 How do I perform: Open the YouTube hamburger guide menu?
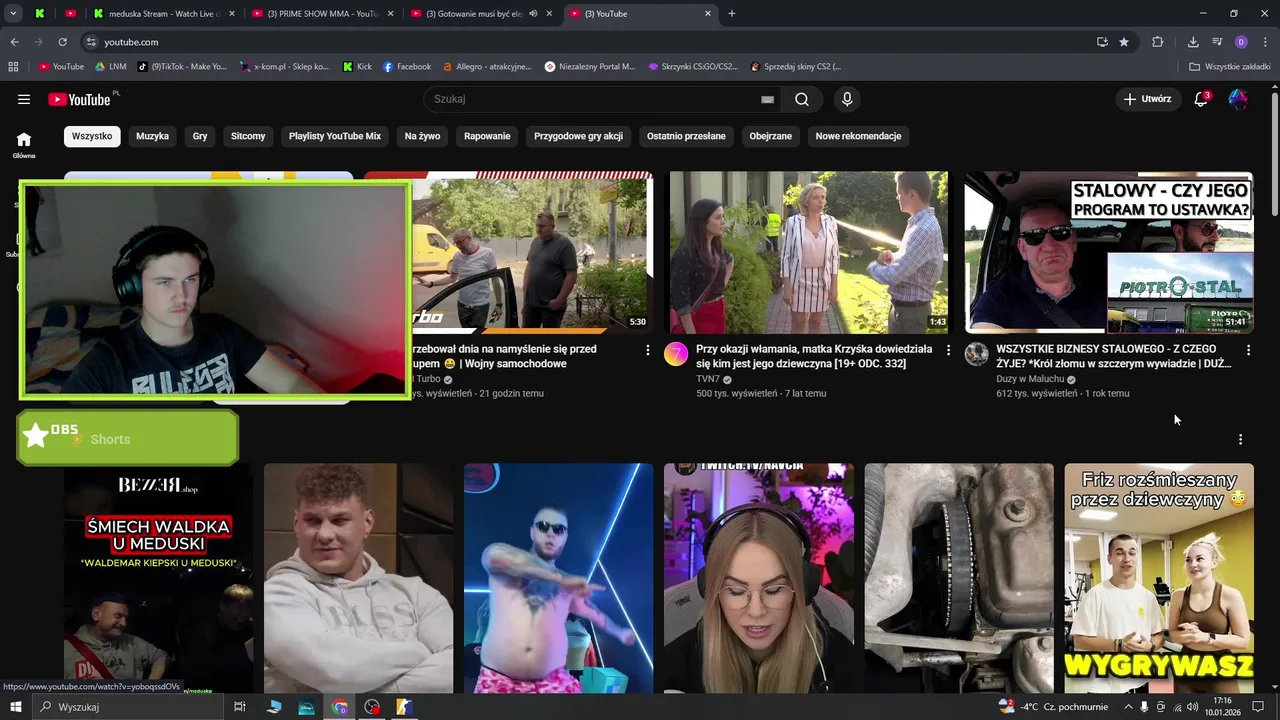click(24, 99)
